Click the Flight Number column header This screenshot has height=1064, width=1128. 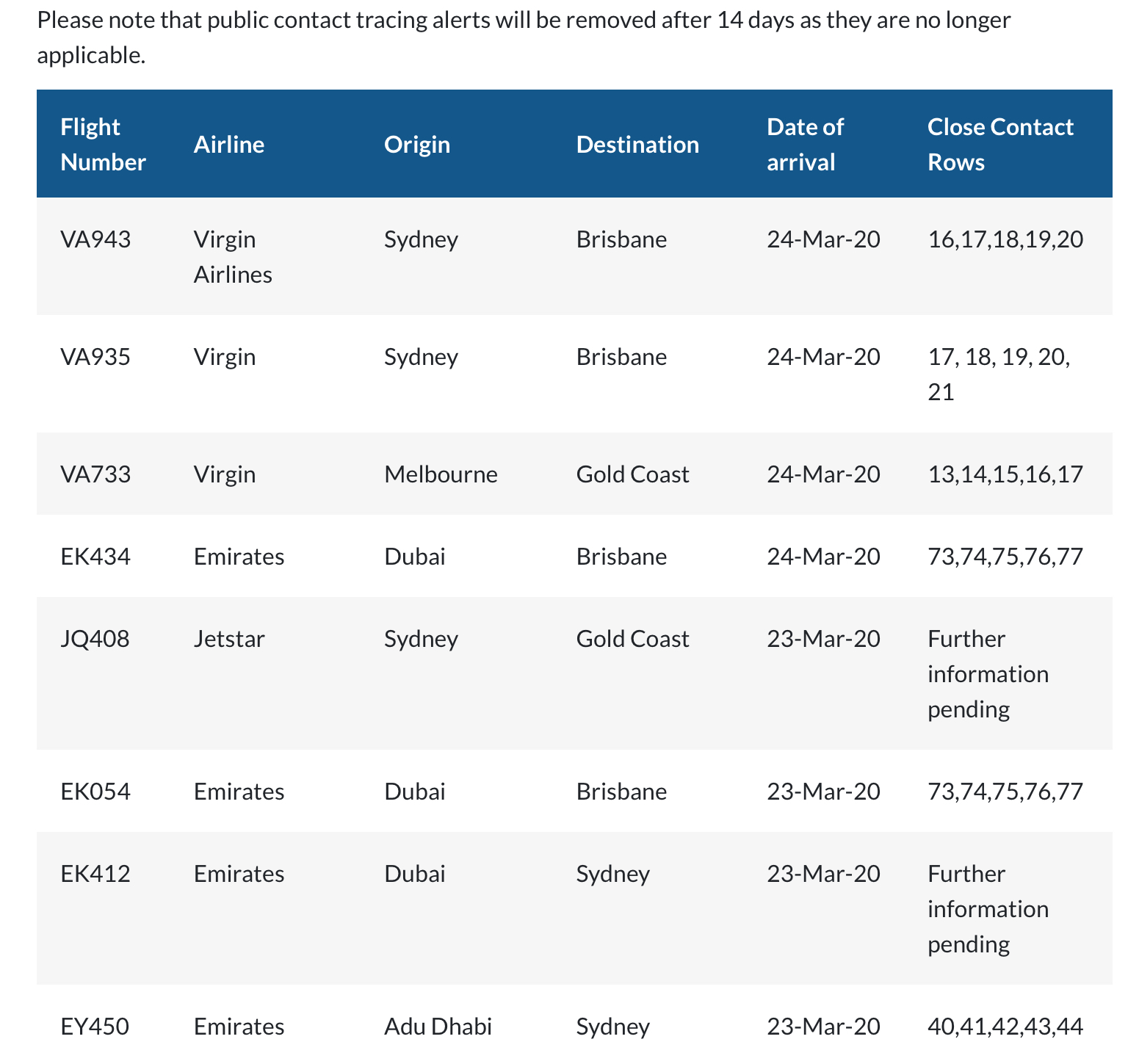103,145
